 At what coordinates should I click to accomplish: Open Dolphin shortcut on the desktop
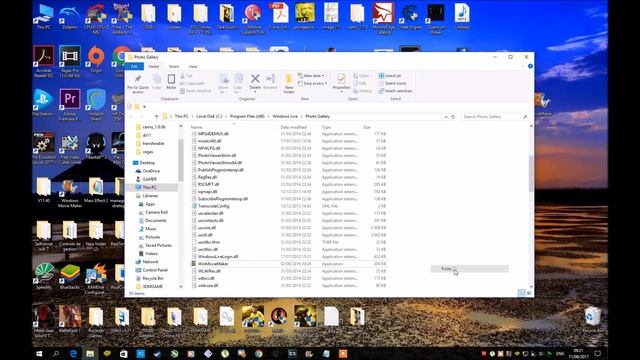coord(69,17)
